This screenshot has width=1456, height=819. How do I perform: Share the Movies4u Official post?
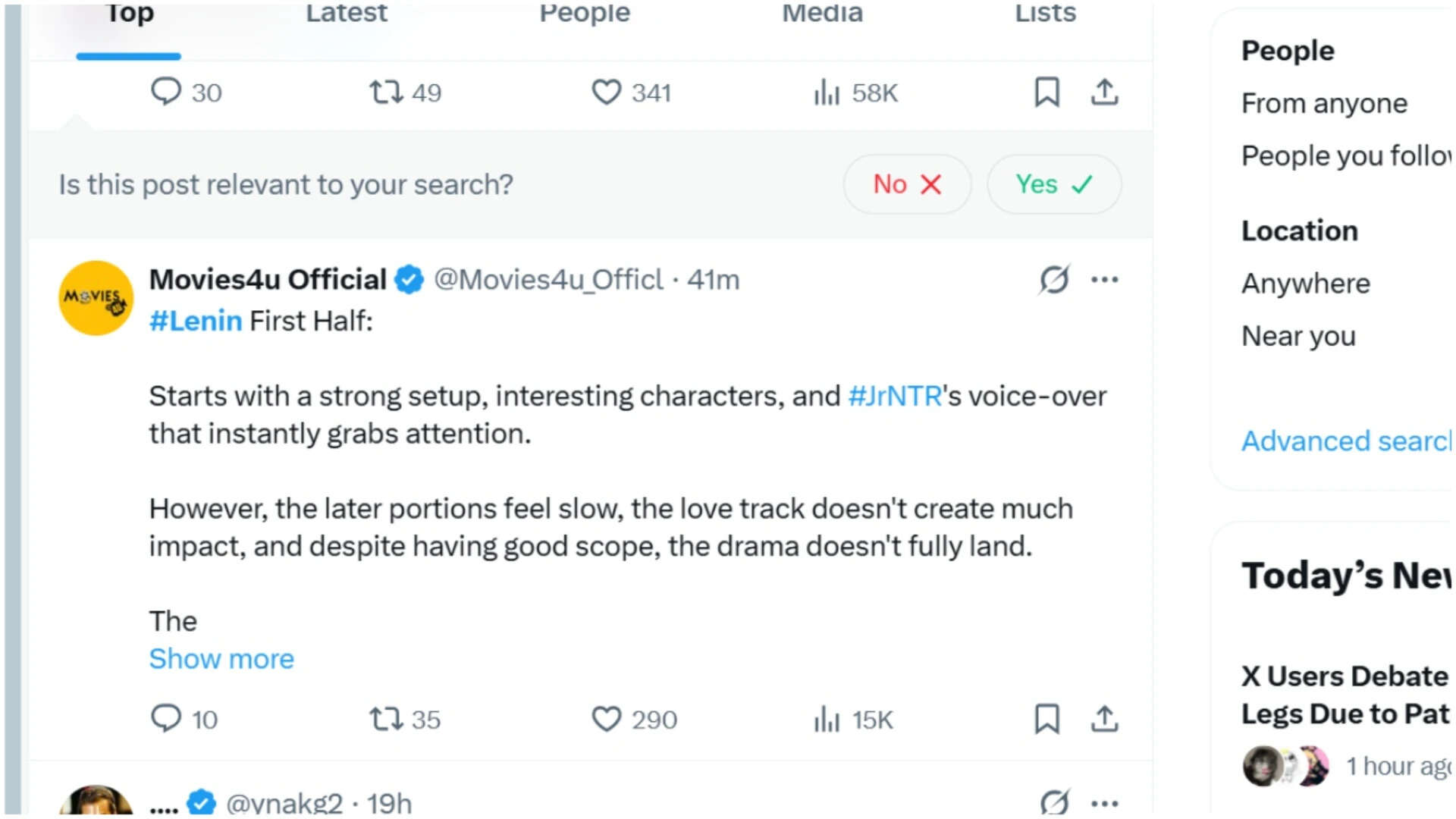point(1104,719)
